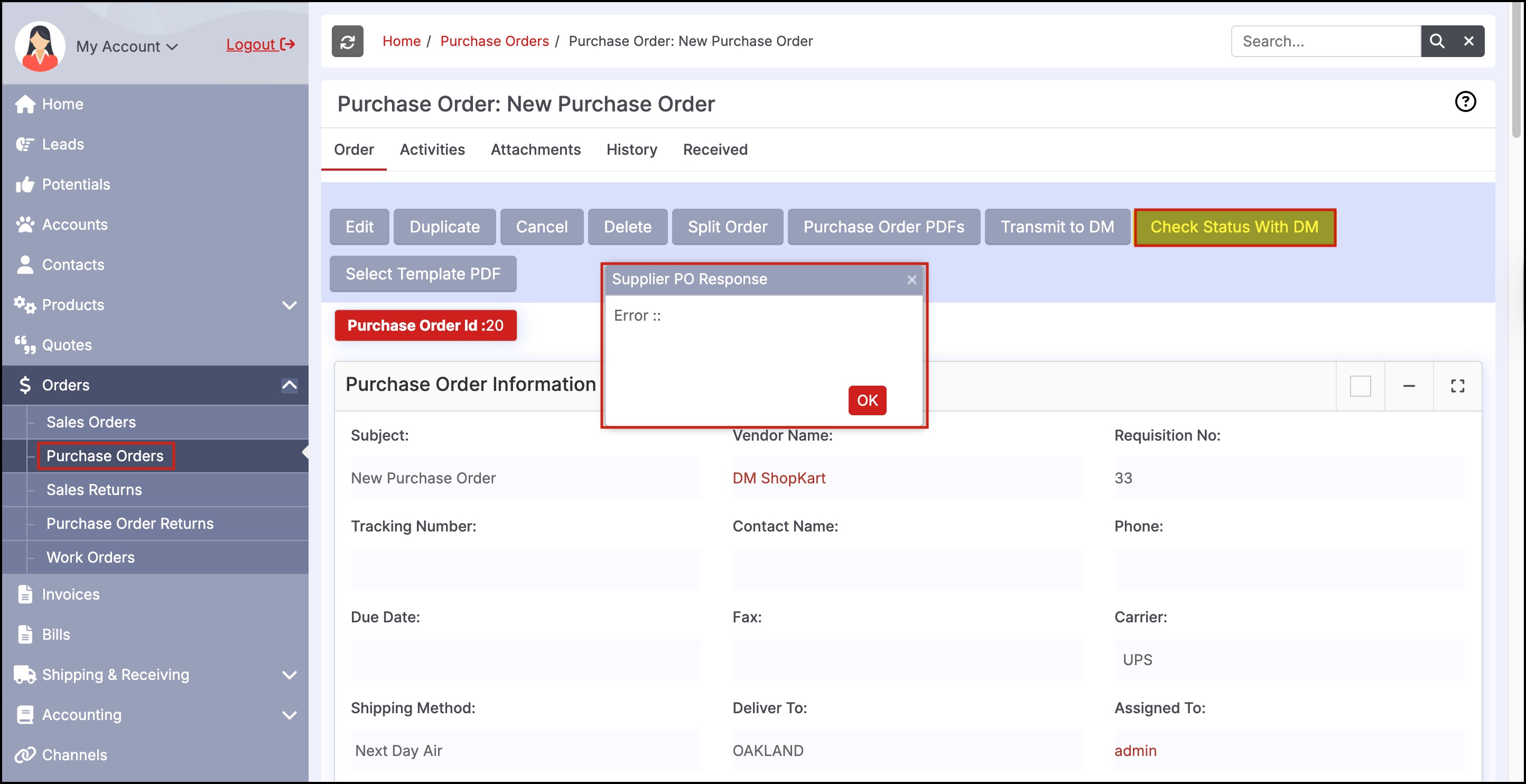The width and height of the screenshot is (1526, 784).
Task: Open the help question mark icon
Action: [x=1465, y=102]
